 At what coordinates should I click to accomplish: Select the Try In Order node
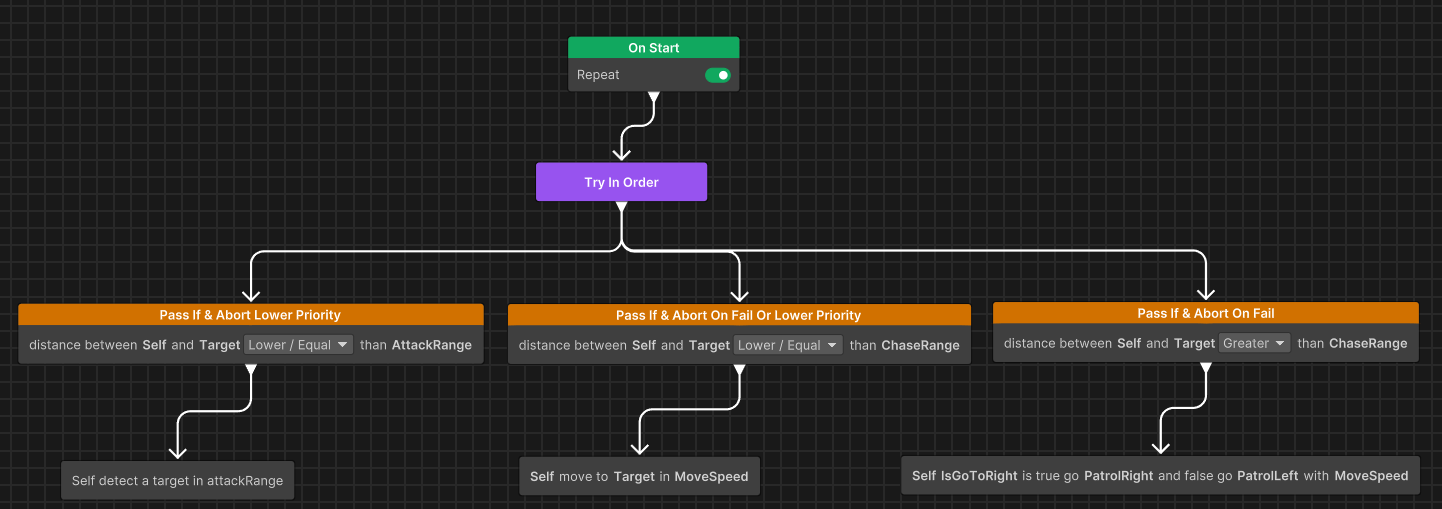point(621,182)
